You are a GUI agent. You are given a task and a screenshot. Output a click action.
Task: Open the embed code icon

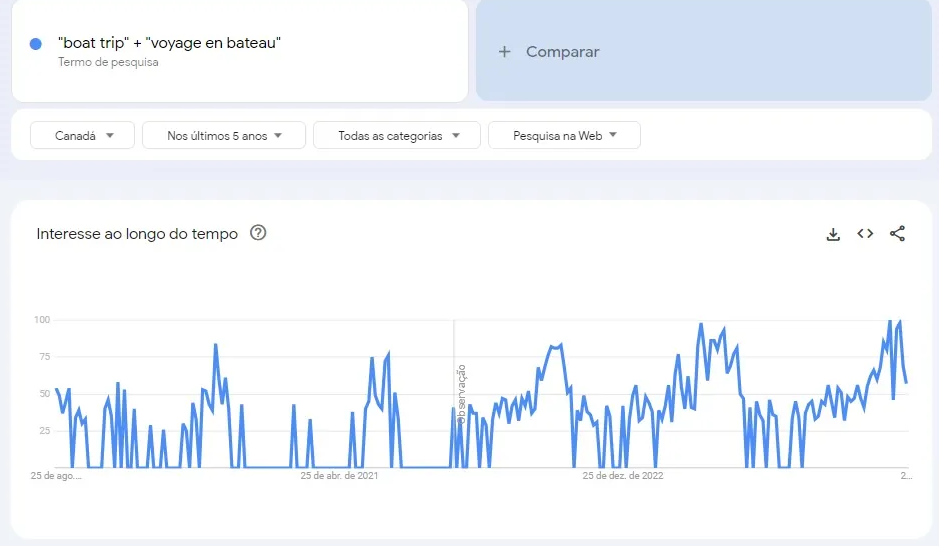(x=865, y=234)
